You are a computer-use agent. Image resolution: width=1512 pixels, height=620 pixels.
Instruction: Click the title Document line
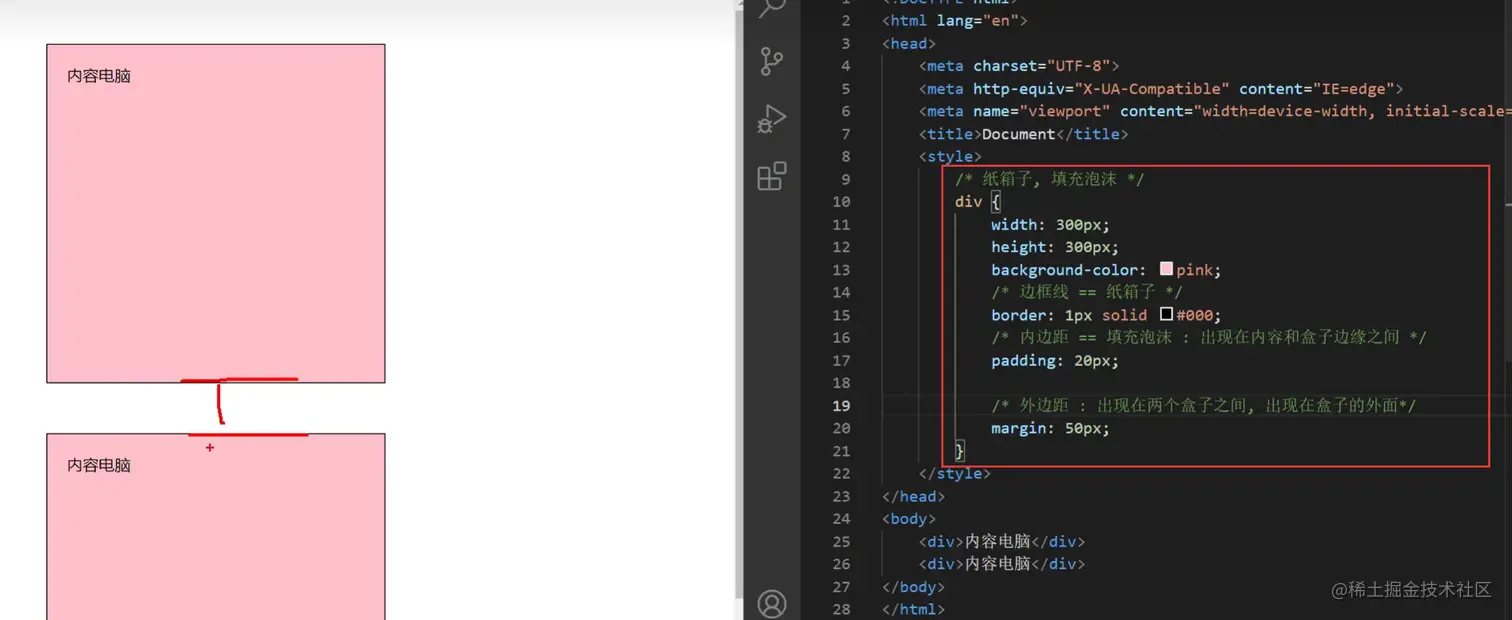pyautogui.click(x=1023, y=134)
